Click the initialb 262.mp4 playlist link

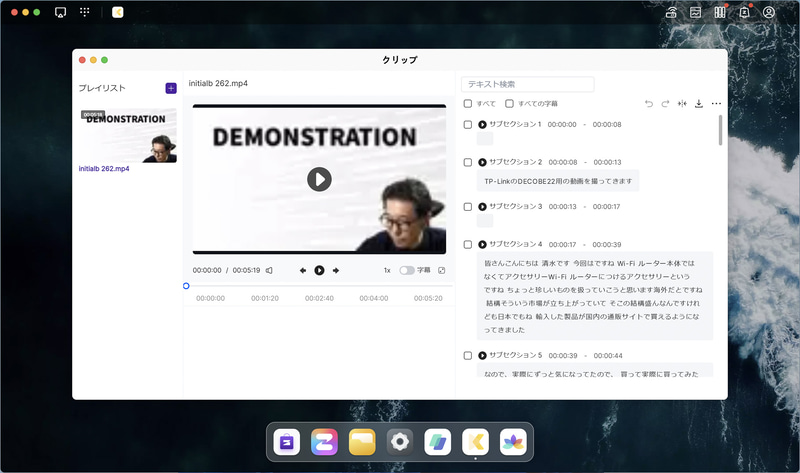tap(104, 169)
